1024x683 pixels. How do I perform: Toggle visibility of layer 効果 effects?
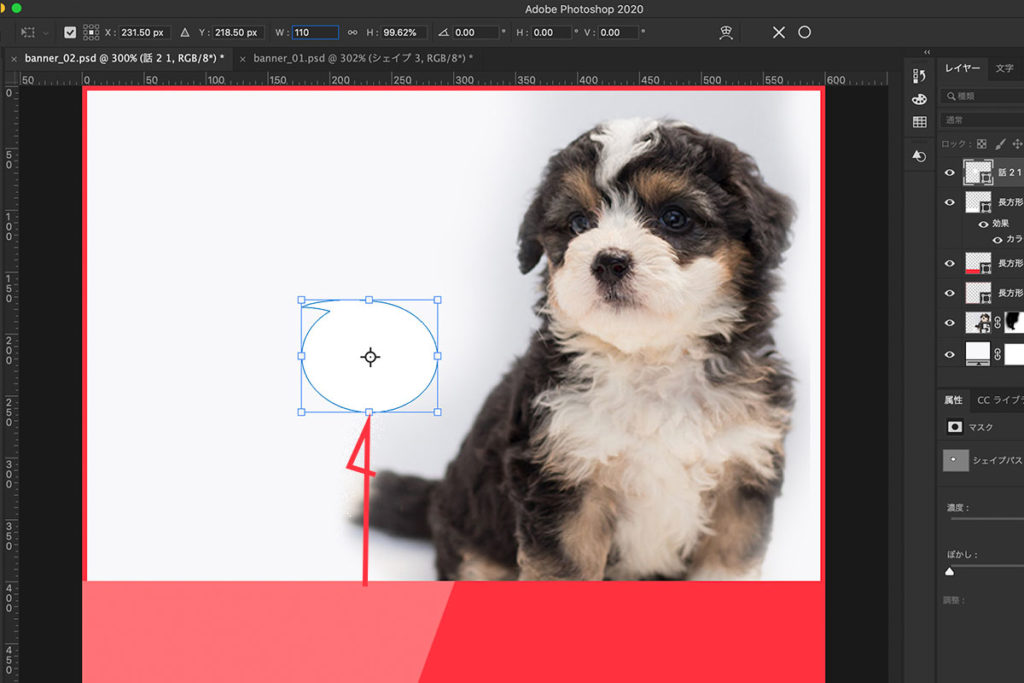pos(983,224)
